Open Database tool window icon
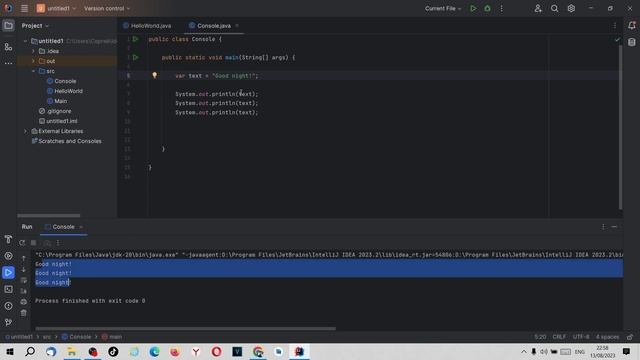Image resolution: width=640 pixels, height=360 pixels. point(632,42)
